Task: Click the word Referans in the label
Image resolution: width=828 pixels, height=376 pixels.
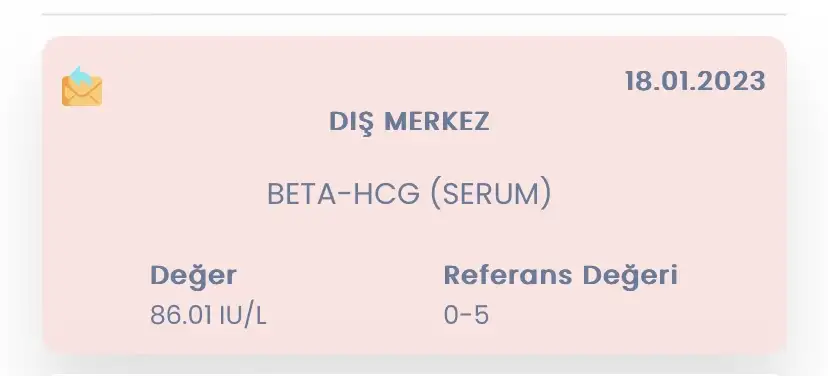Action: point(508,275)
